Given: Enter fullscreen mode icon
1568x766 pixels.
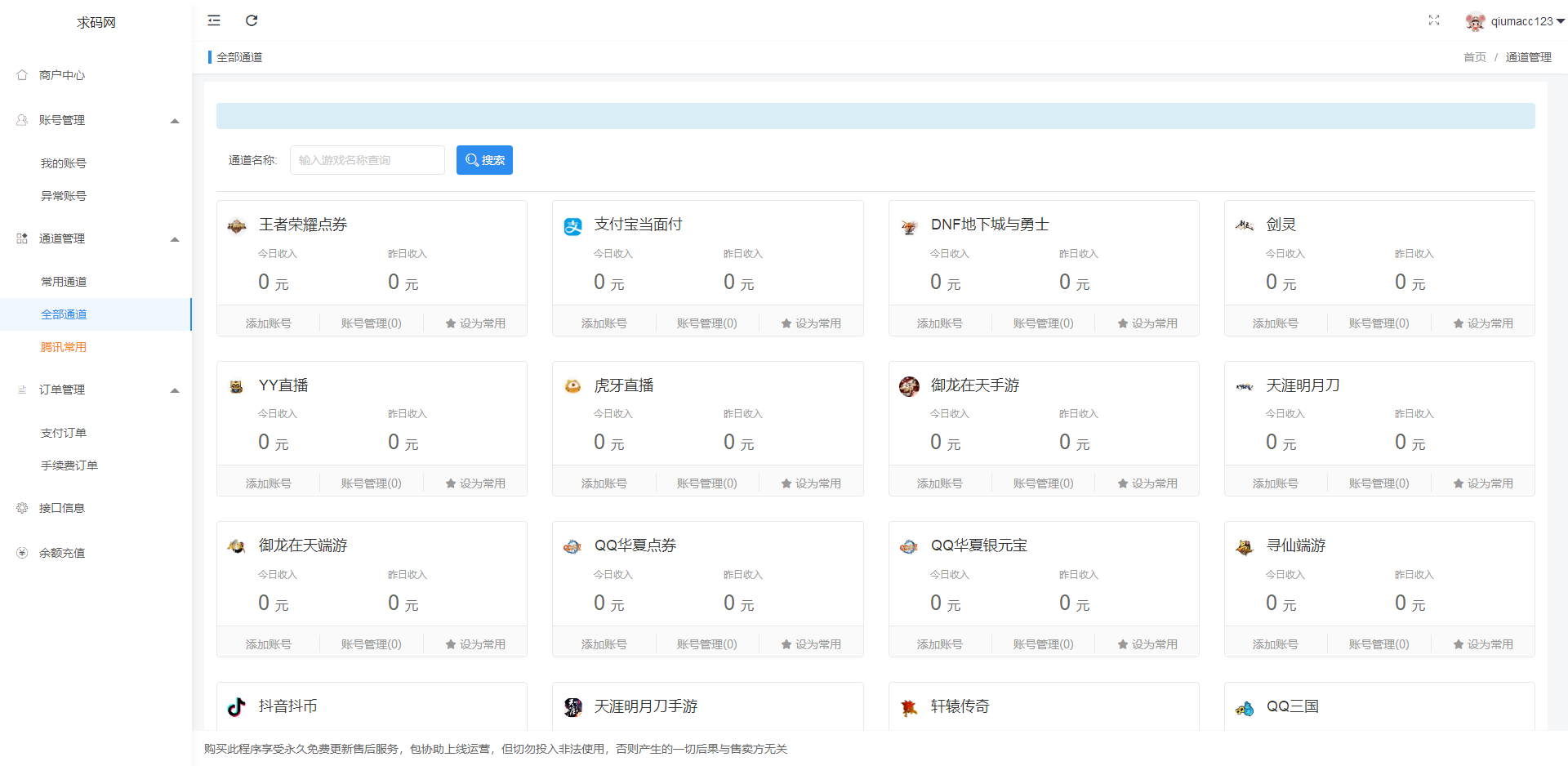Looking at the screenshot, I should click(x=1434, y=20).
